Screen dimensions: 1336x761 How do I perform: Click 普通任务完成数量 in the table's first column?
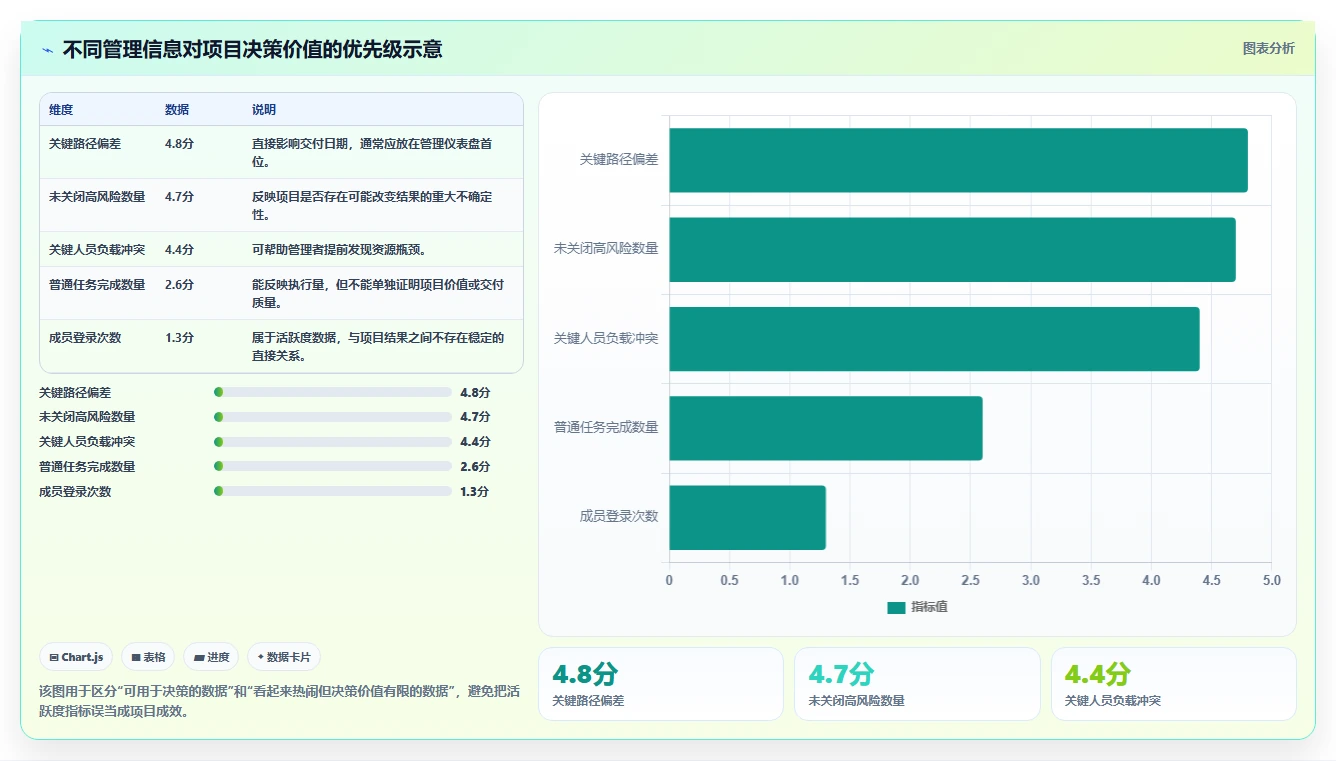tap(97, 285)
